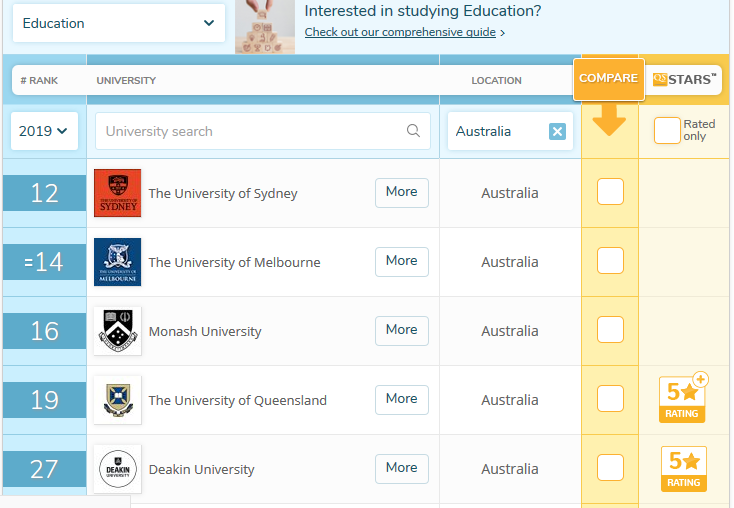Viewport: 734px width, 508px height.
Task: Tick compare checkbox for Monash University
Action: pyautogui.click(x=610, y=330)
